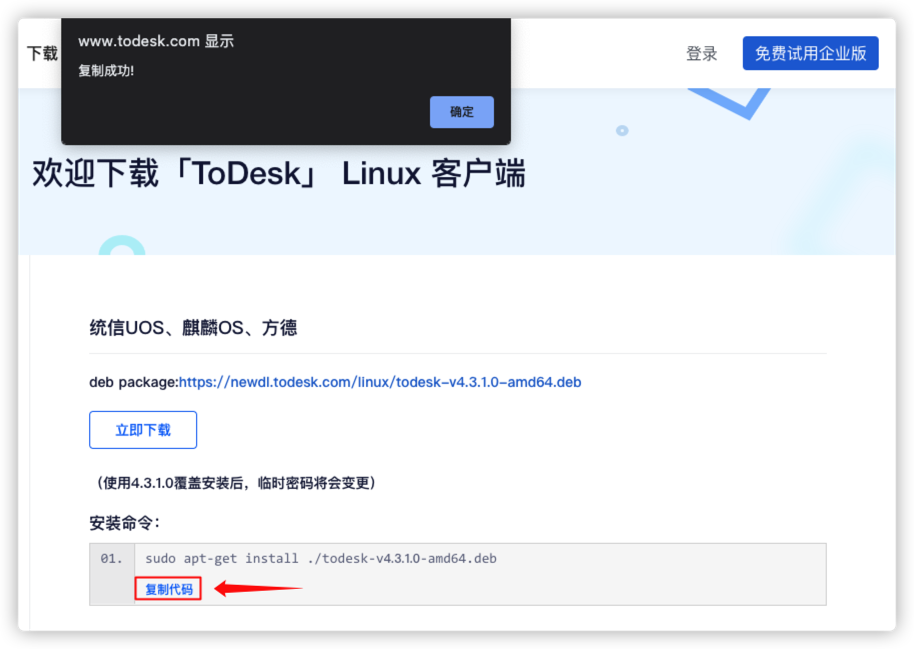Click the note about 临时密码将会变更

(x=236, y=483)
